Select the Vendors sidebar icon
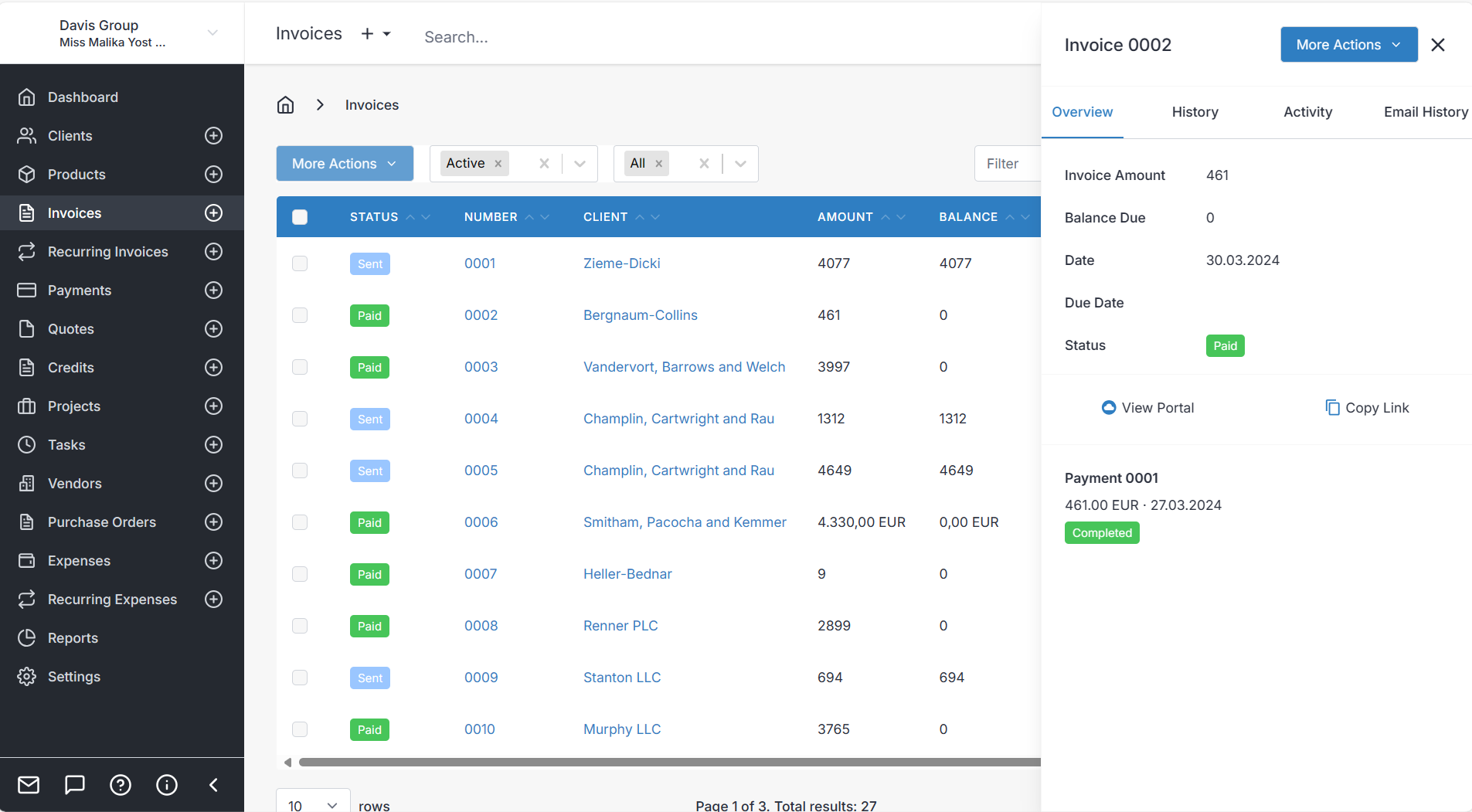The width and height of the screenshot is (1472, 812). 26,483
